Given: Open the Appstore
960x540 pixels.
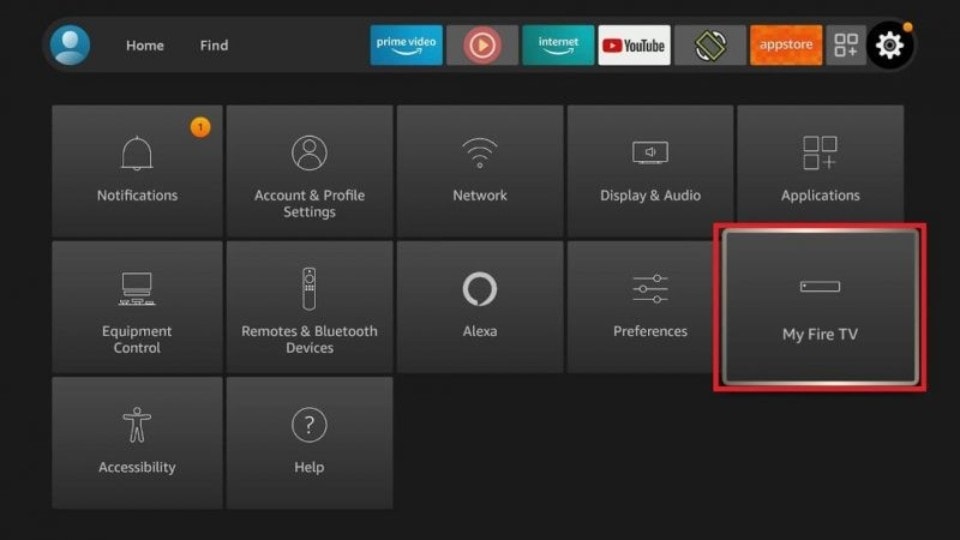Looking at the screenshot, I should [x=786, y=45].
